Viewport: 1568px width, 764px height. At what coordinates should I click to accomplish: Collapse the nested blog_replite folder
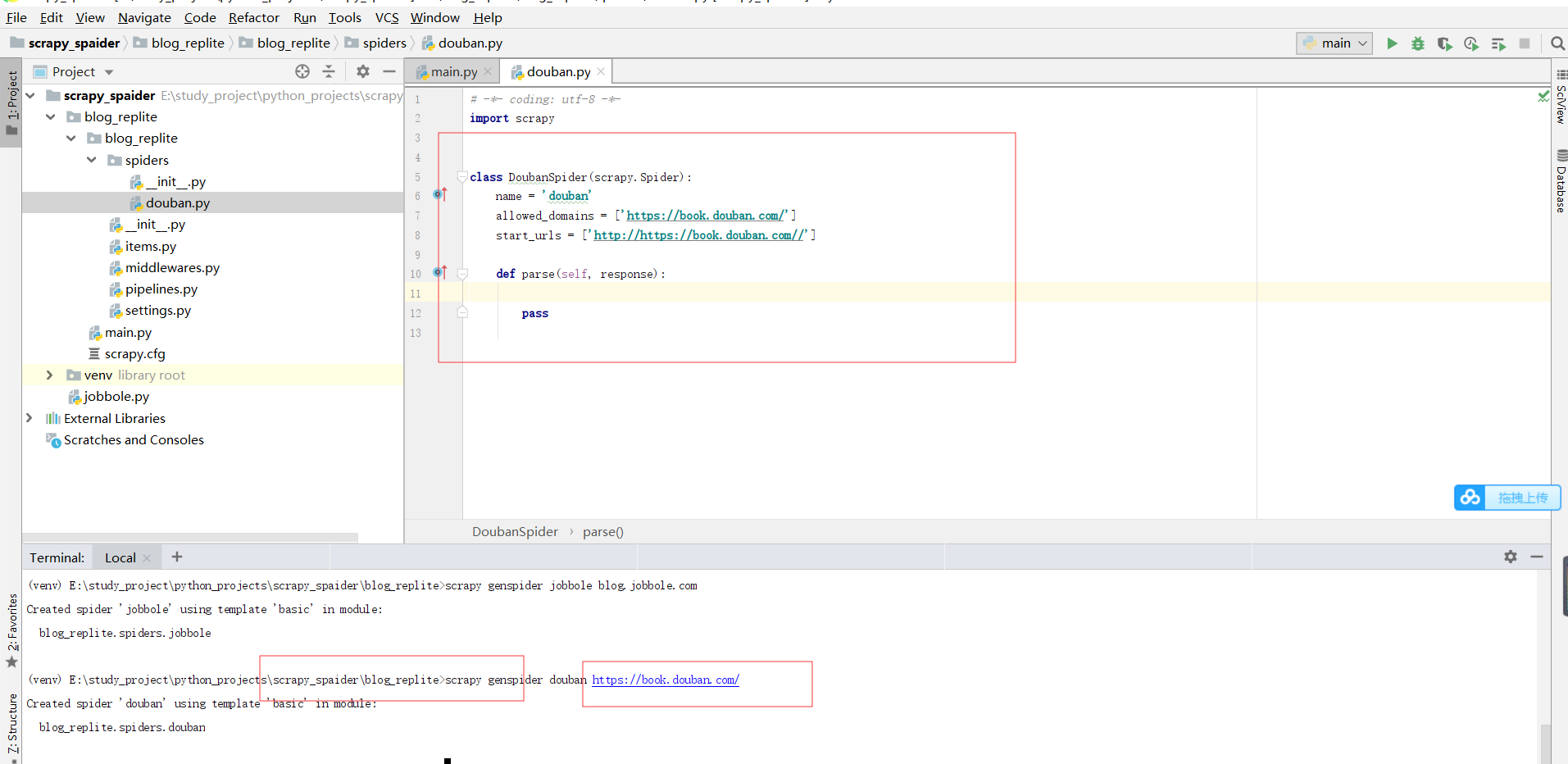(x=71, y=139)
